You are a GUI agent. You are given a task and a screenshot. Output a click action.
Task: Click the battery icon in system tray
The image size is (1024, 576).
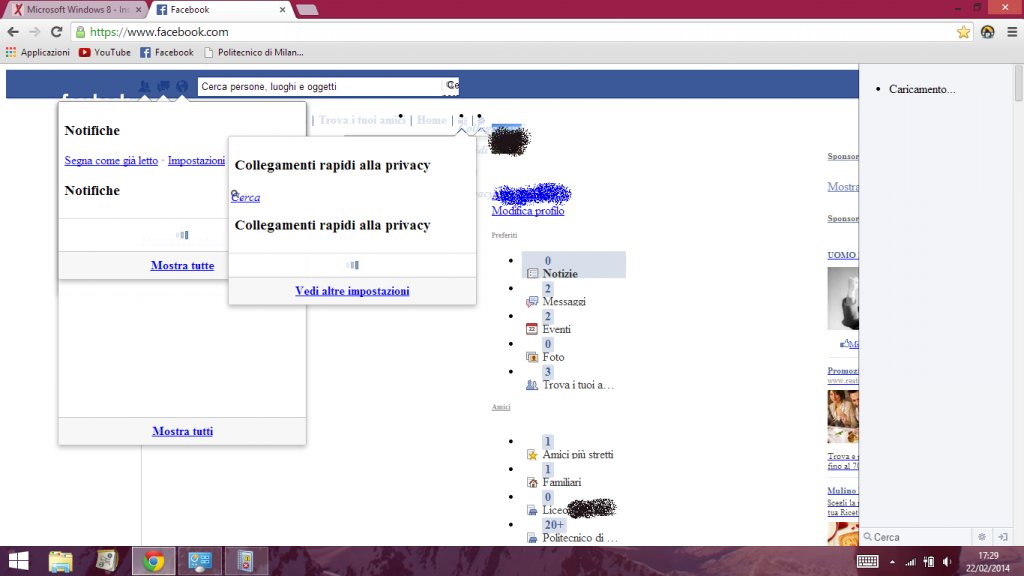[929, 562]
